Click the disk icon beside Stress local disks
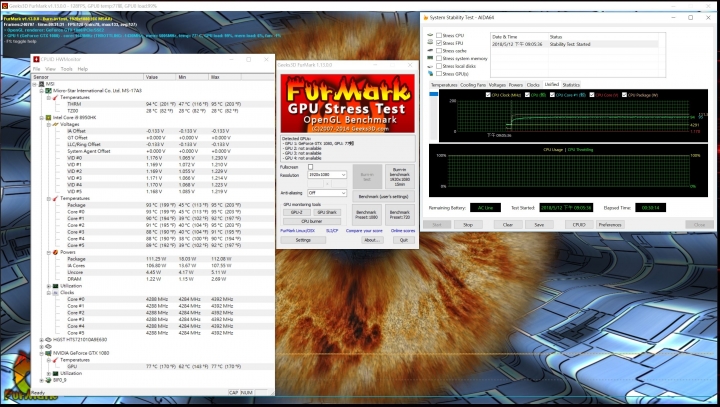720x407 pixels. tap(430, 66)
